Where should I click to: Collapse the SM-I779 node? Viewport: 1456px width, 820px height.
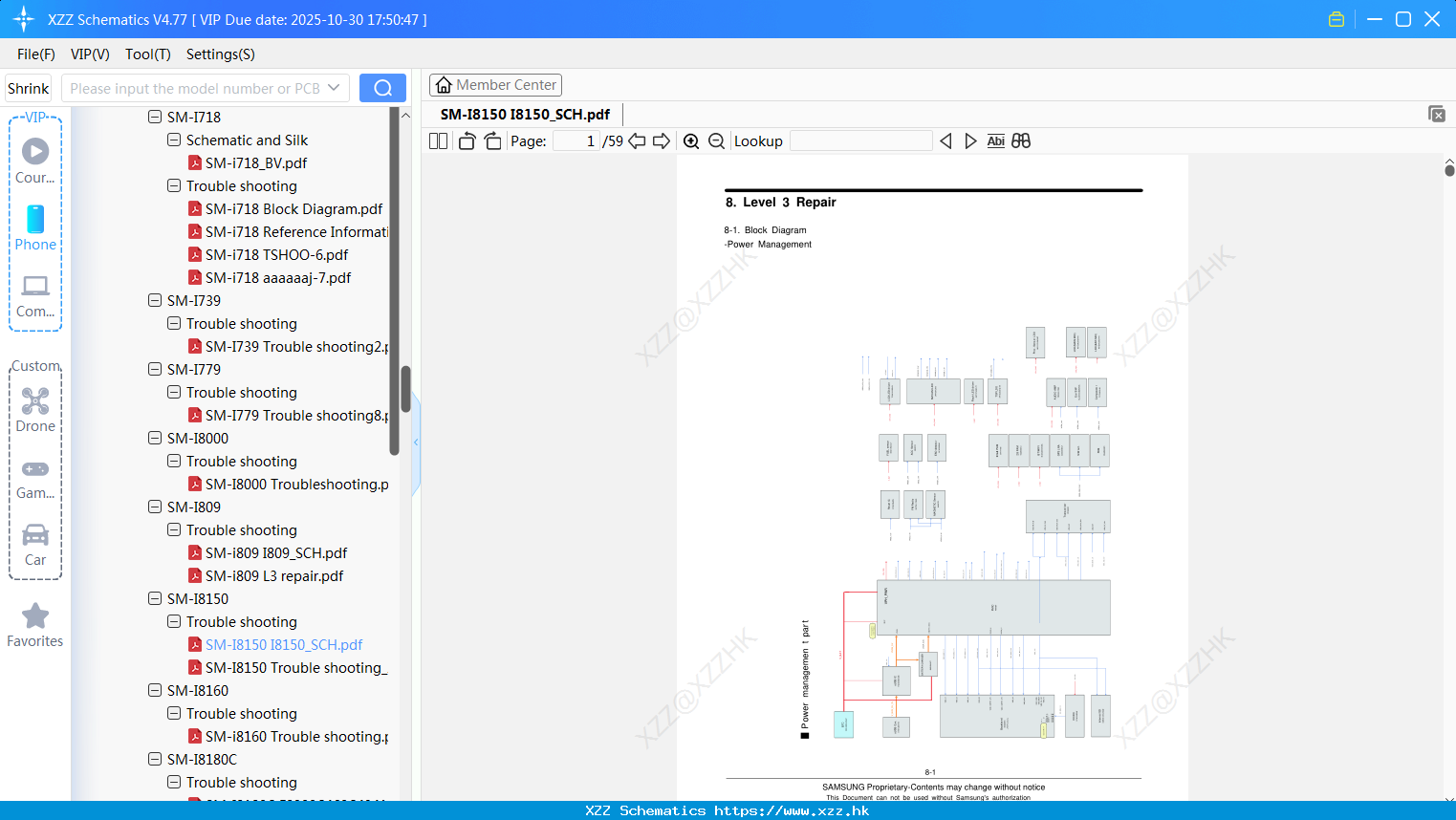click(155, 369)
